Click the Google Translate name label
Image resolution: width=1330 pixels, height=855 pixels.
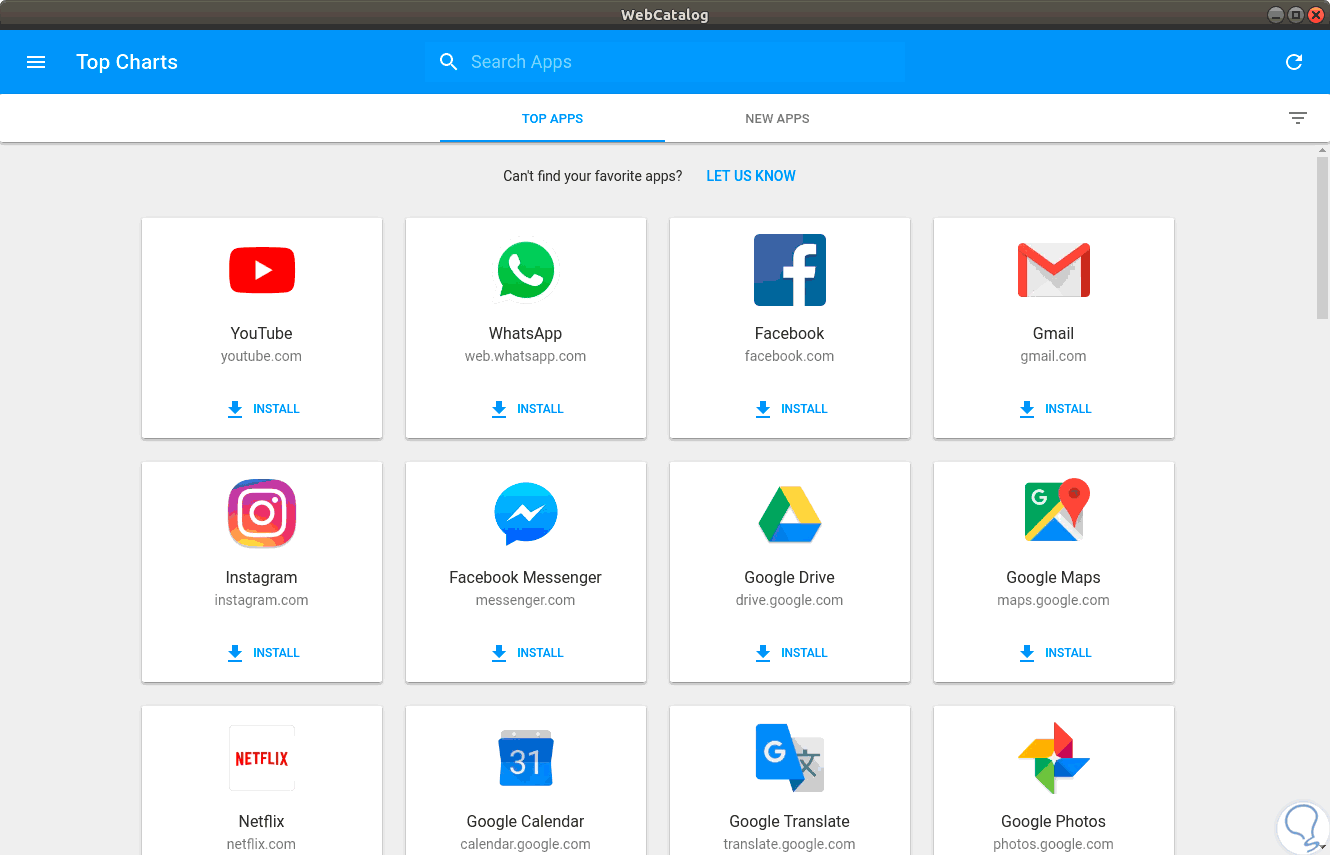pyautogui.click(x=790, y=821)
